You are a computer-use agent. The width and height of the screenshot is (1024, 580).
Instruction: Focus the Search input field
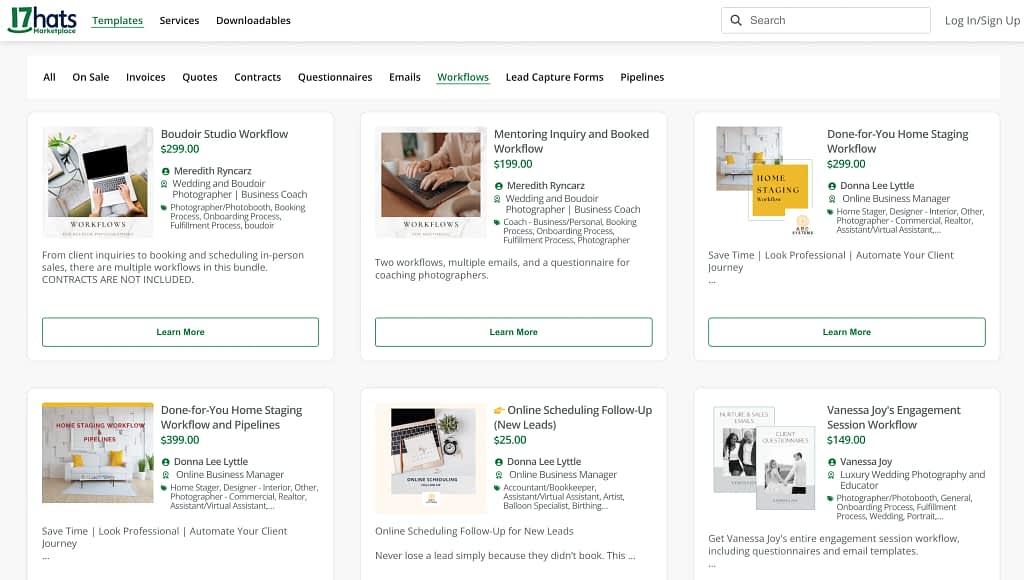tap(825, 20)
